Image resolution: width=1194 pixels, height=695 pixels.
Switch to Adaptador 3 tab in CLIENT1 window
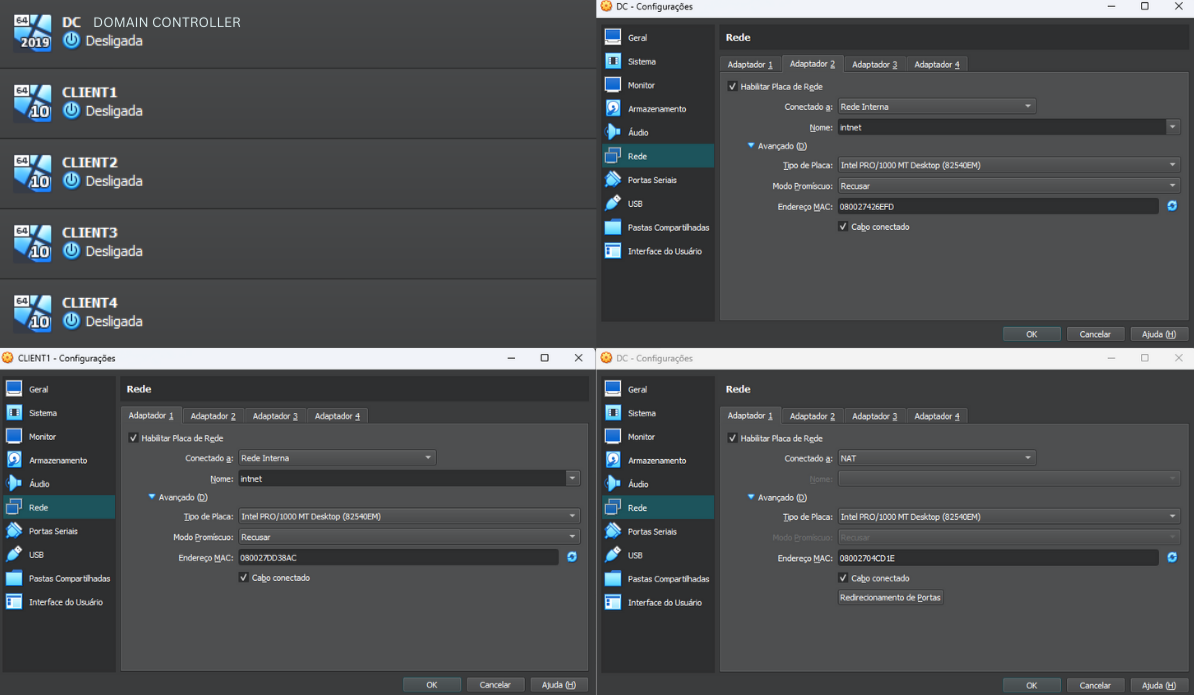pos(275,416)
